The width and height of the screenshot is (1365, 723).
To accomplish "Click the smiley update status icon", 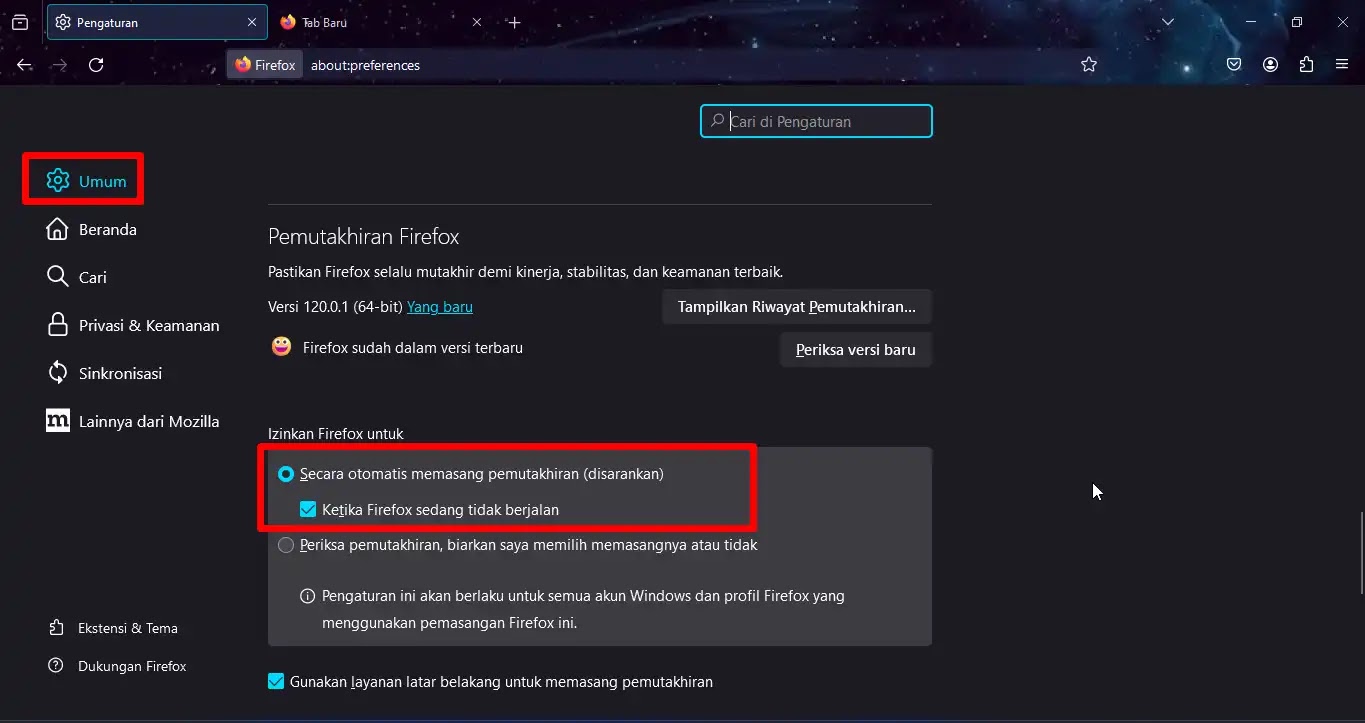I will click(281, 347).
